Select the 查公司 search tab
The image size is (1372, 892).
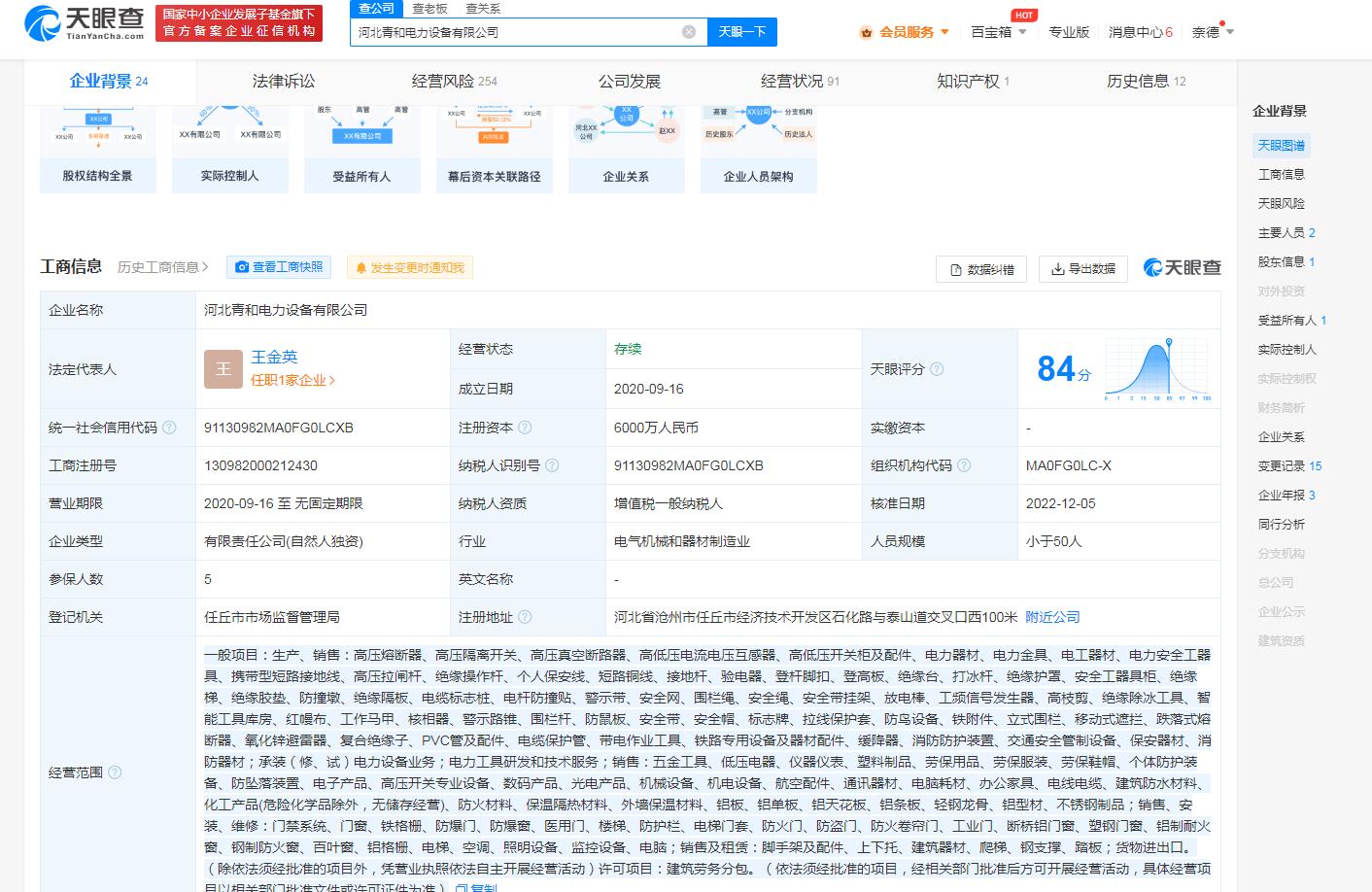click(x=375, y=9)
